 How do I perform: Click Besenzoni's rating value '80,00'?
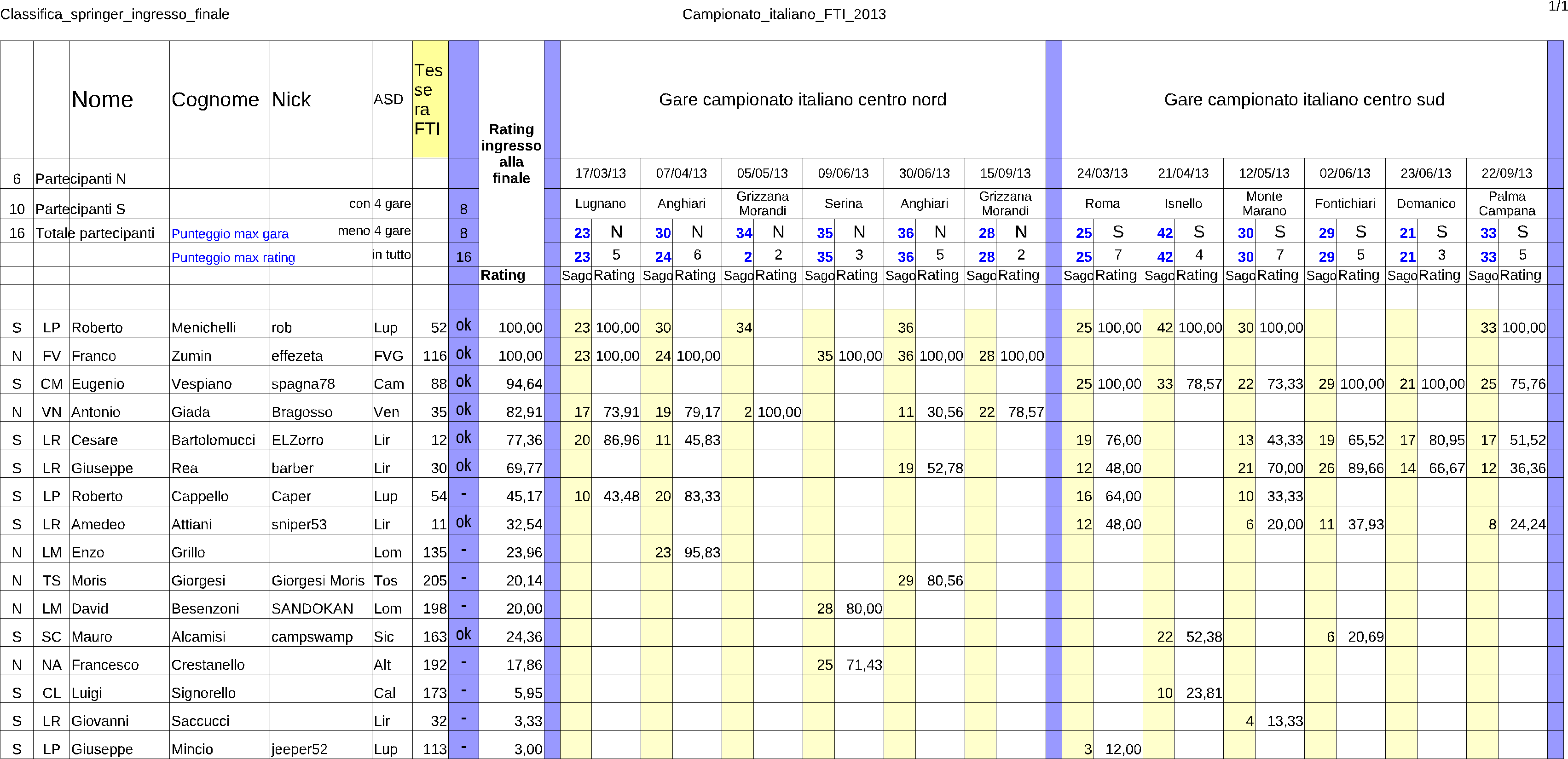(x=864, y=608)
